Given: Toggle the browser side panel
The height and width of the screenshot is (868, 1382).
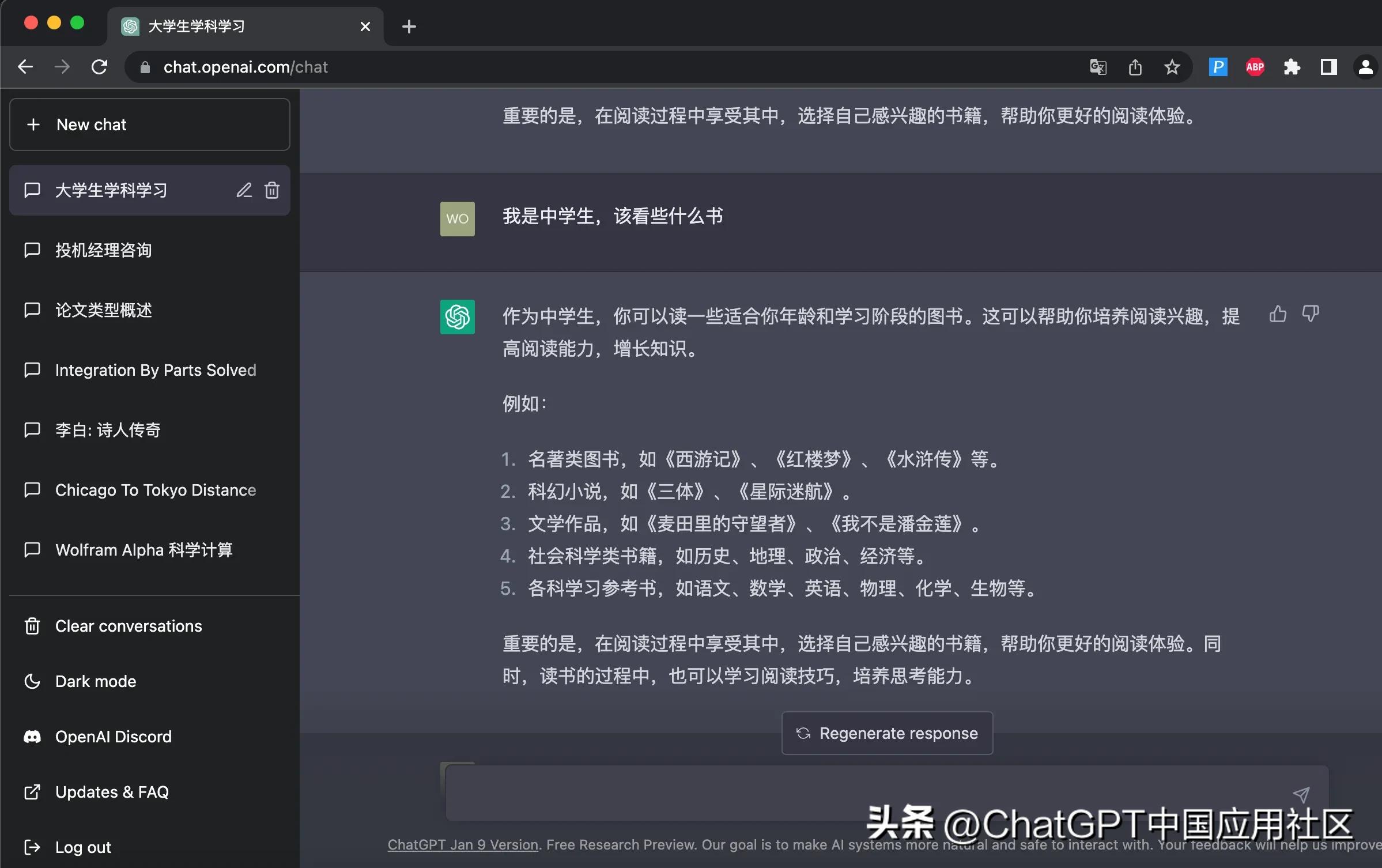Looking at the screenshot, I should point(1328,66).
